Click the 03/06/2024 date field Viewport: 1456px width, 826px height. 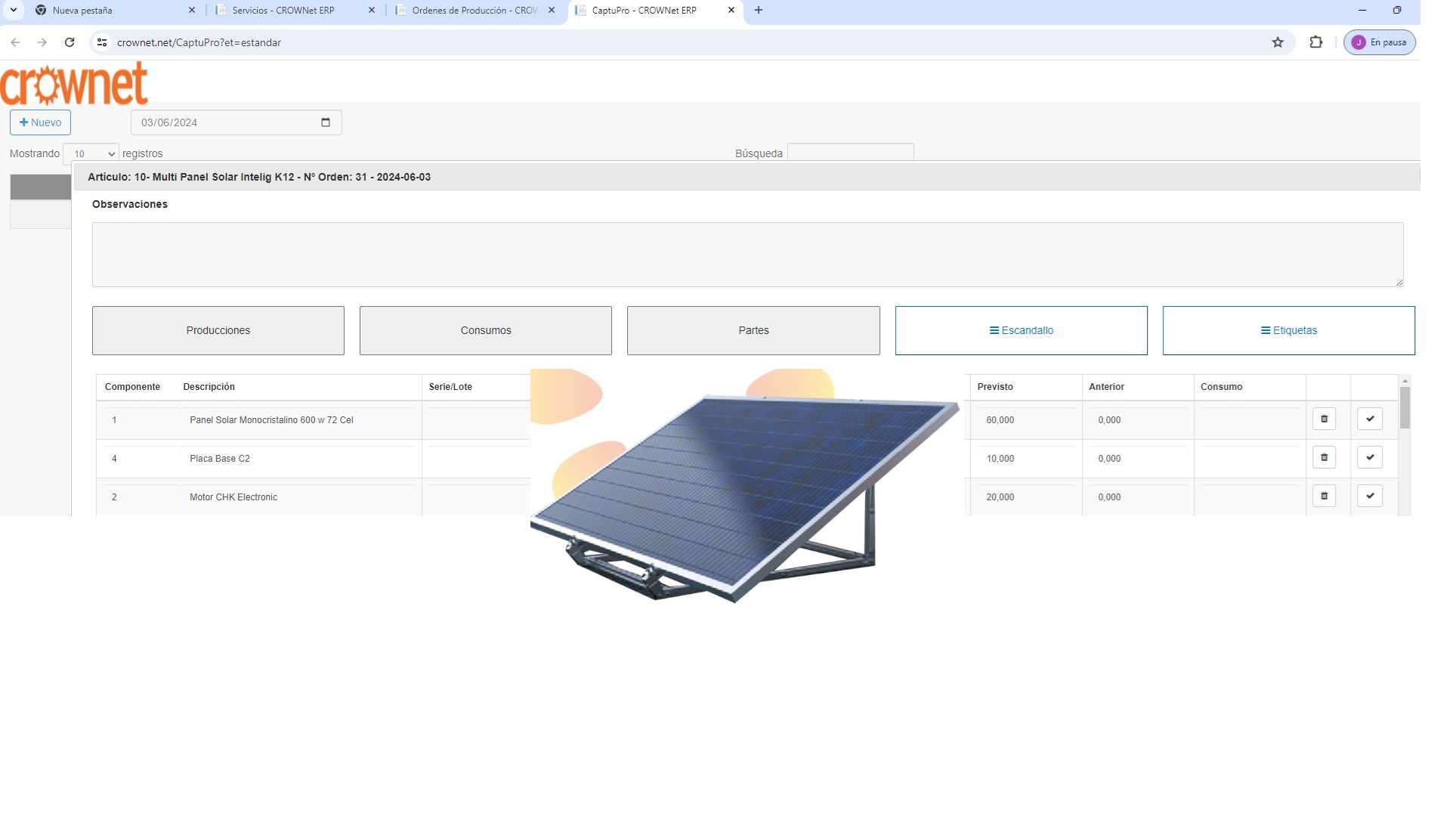[236, 122]
